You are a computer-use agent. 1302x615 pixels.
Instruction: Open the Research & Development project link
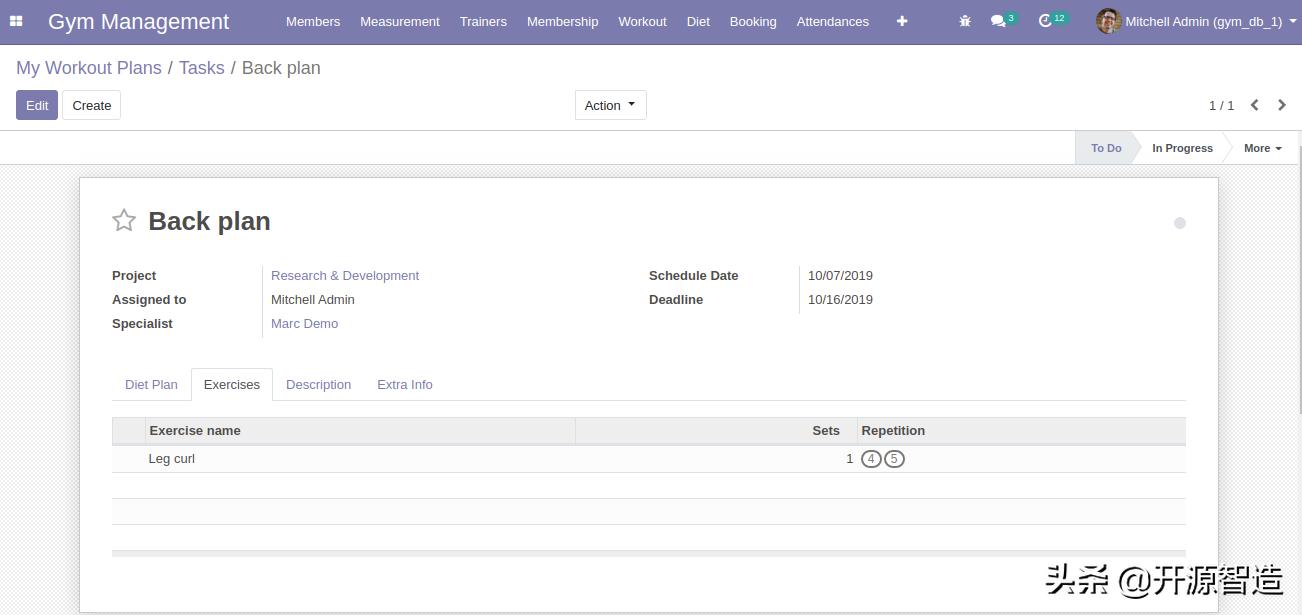[345, 276]
